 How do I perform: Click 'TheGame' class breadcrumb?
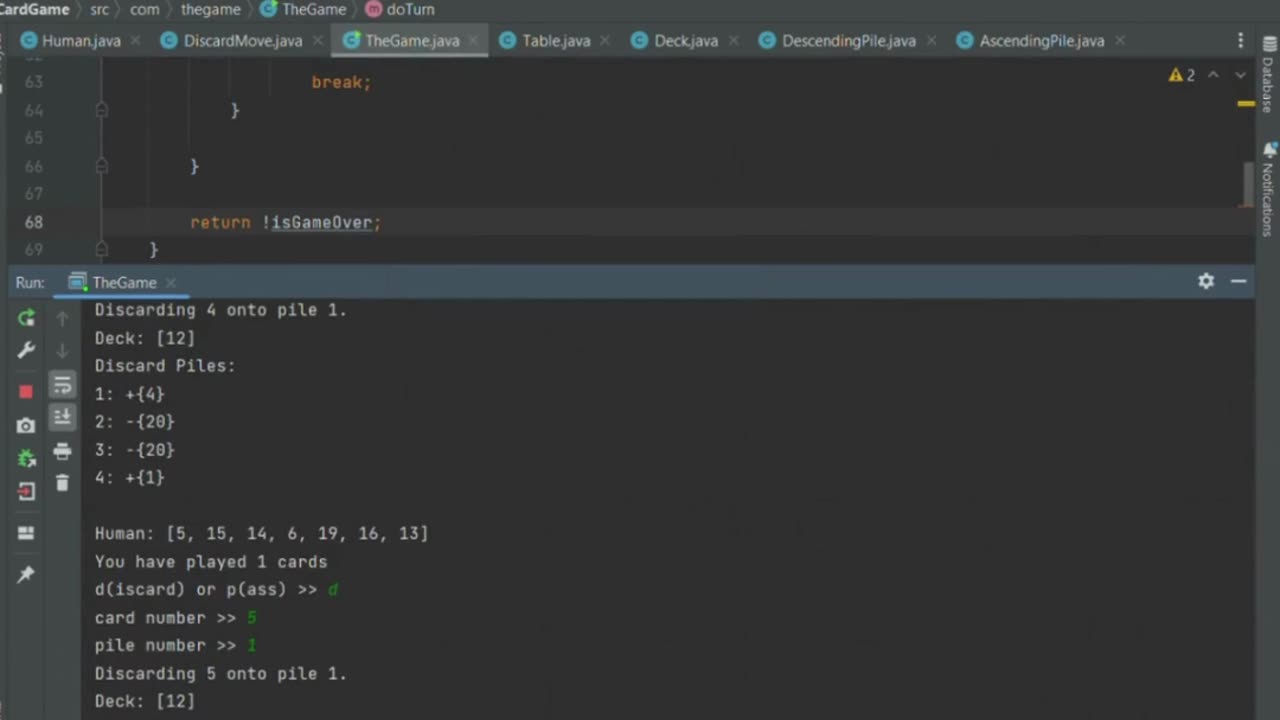(x=303, y=9)
